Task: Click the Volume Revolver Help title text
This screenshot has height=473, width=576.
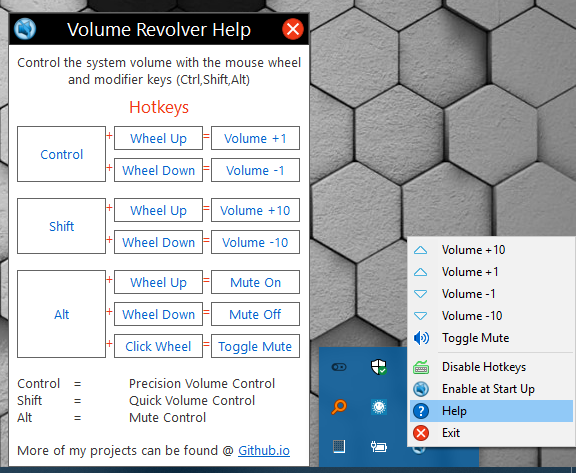Action: [x=159, y=29]
